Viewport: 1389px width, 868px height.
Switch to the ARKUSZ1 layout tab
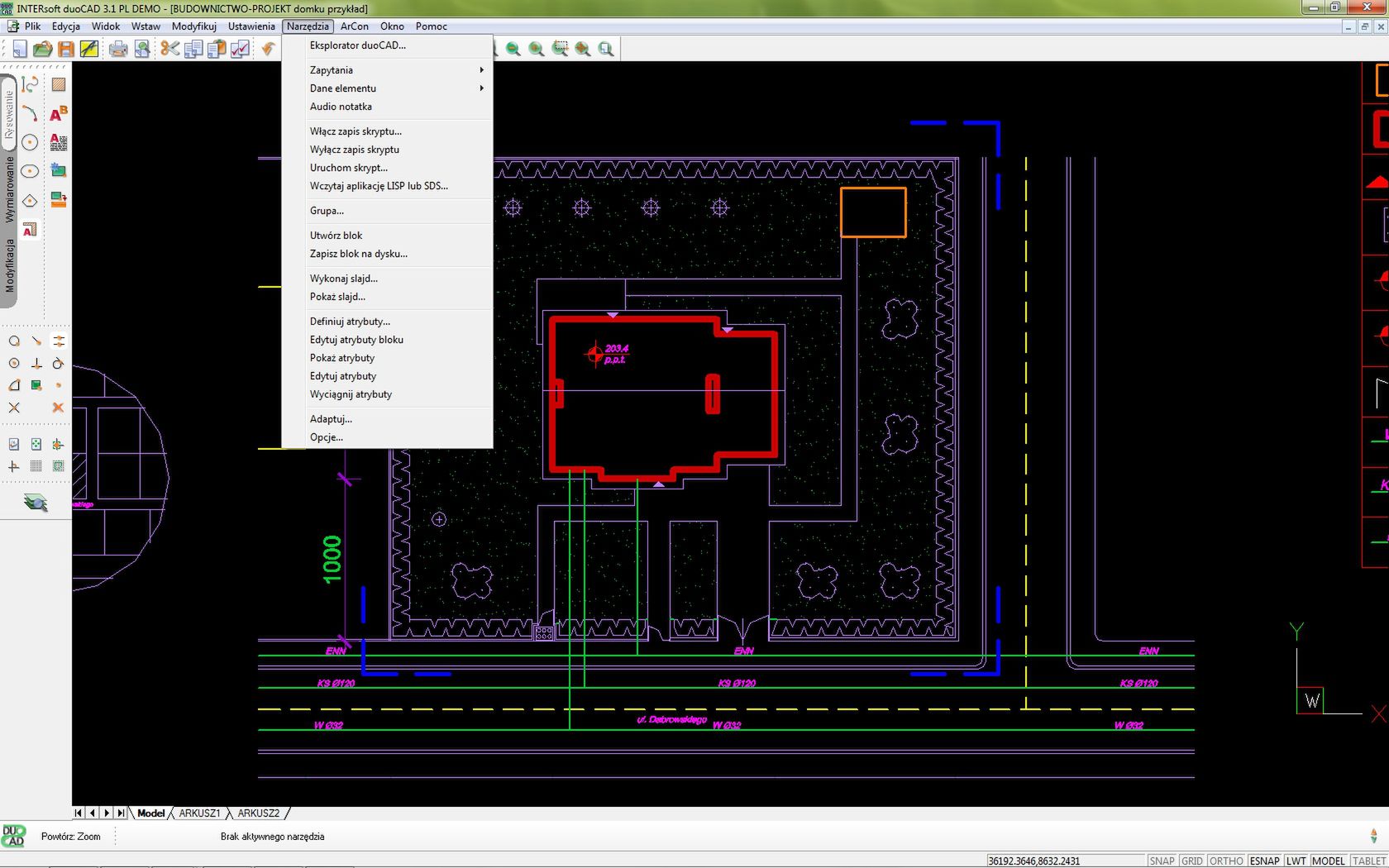click(199, 813)
